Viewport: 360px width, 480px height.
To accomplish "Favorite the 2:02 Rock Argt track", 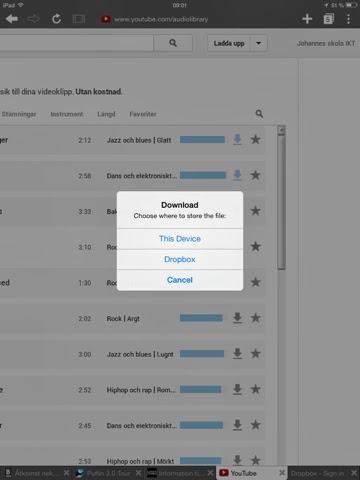I will pos(256,318).
